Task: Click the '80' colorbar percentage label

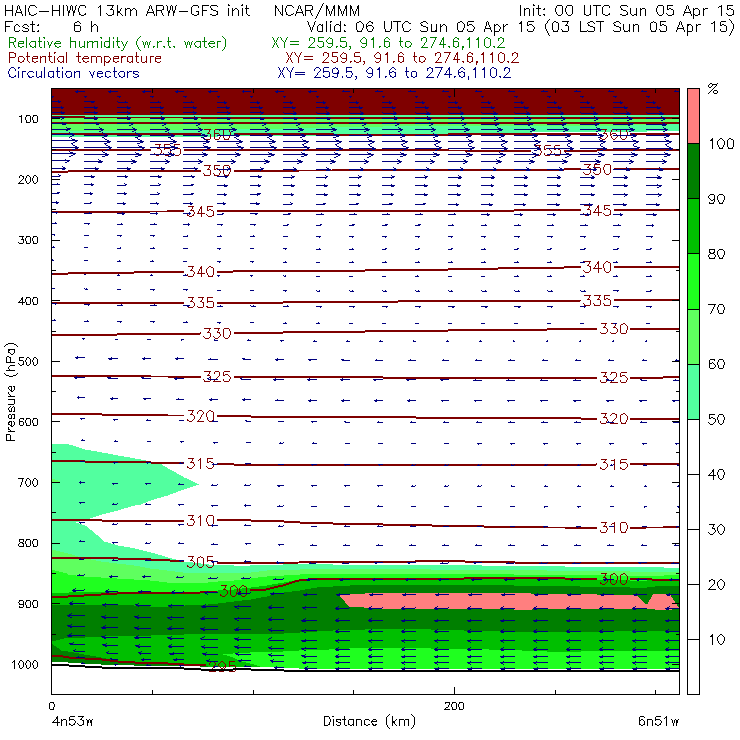Action: (716, 254)
